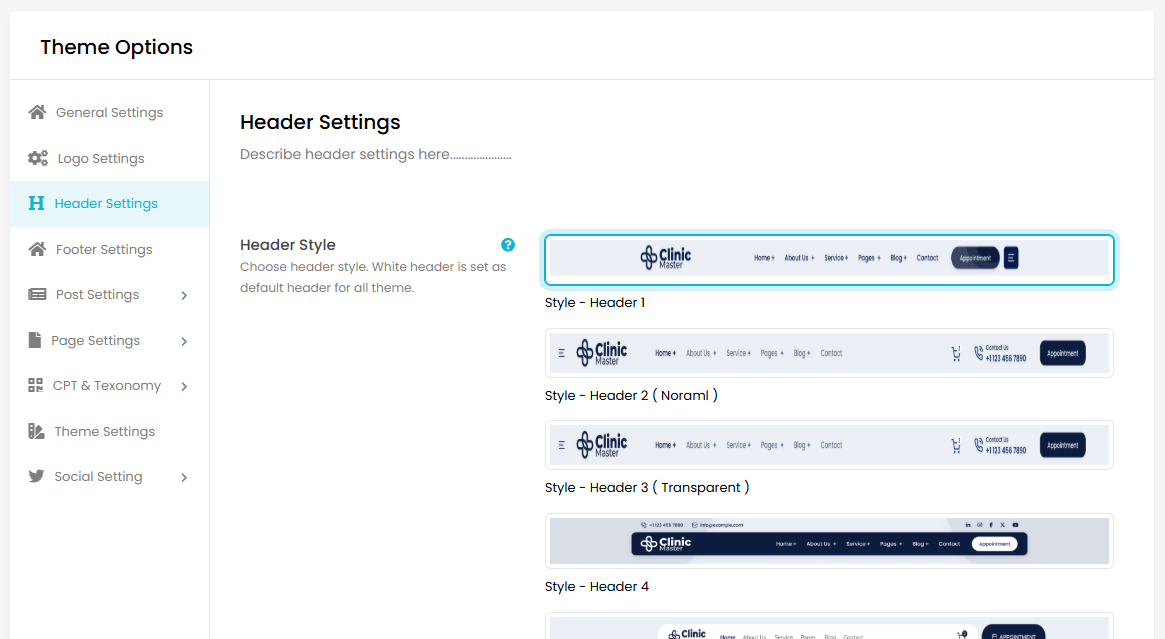
Task: Click the Logo Settings gears icon
Action: (38, 158)
